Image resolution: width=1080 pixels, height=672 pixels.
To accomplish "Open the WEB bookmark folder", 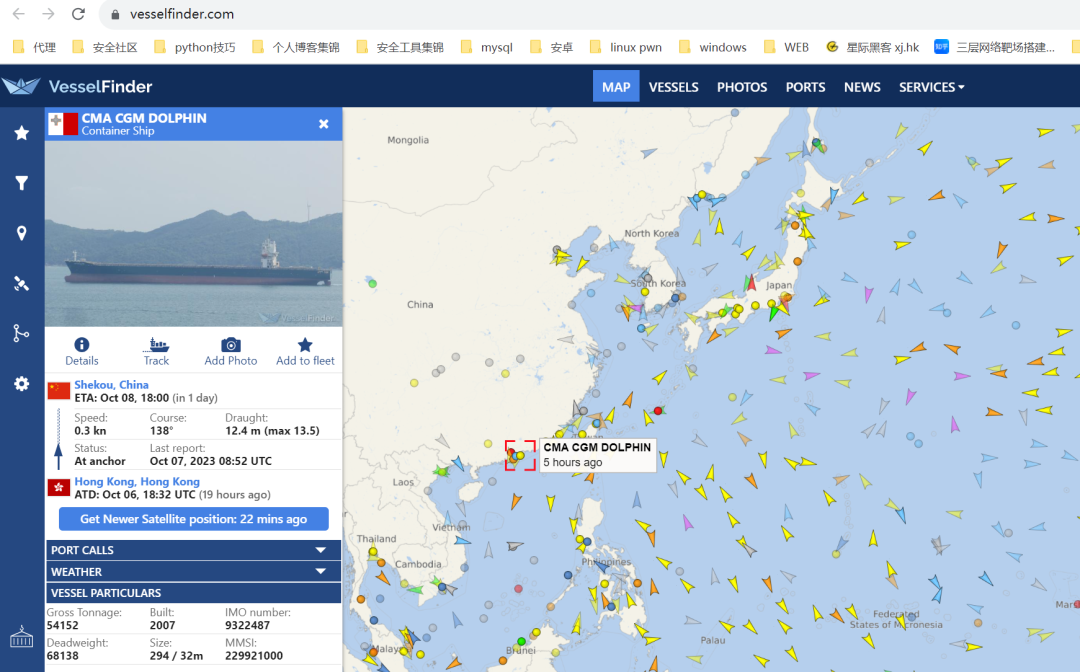I will pyautogui.click(x=787, y=47).
